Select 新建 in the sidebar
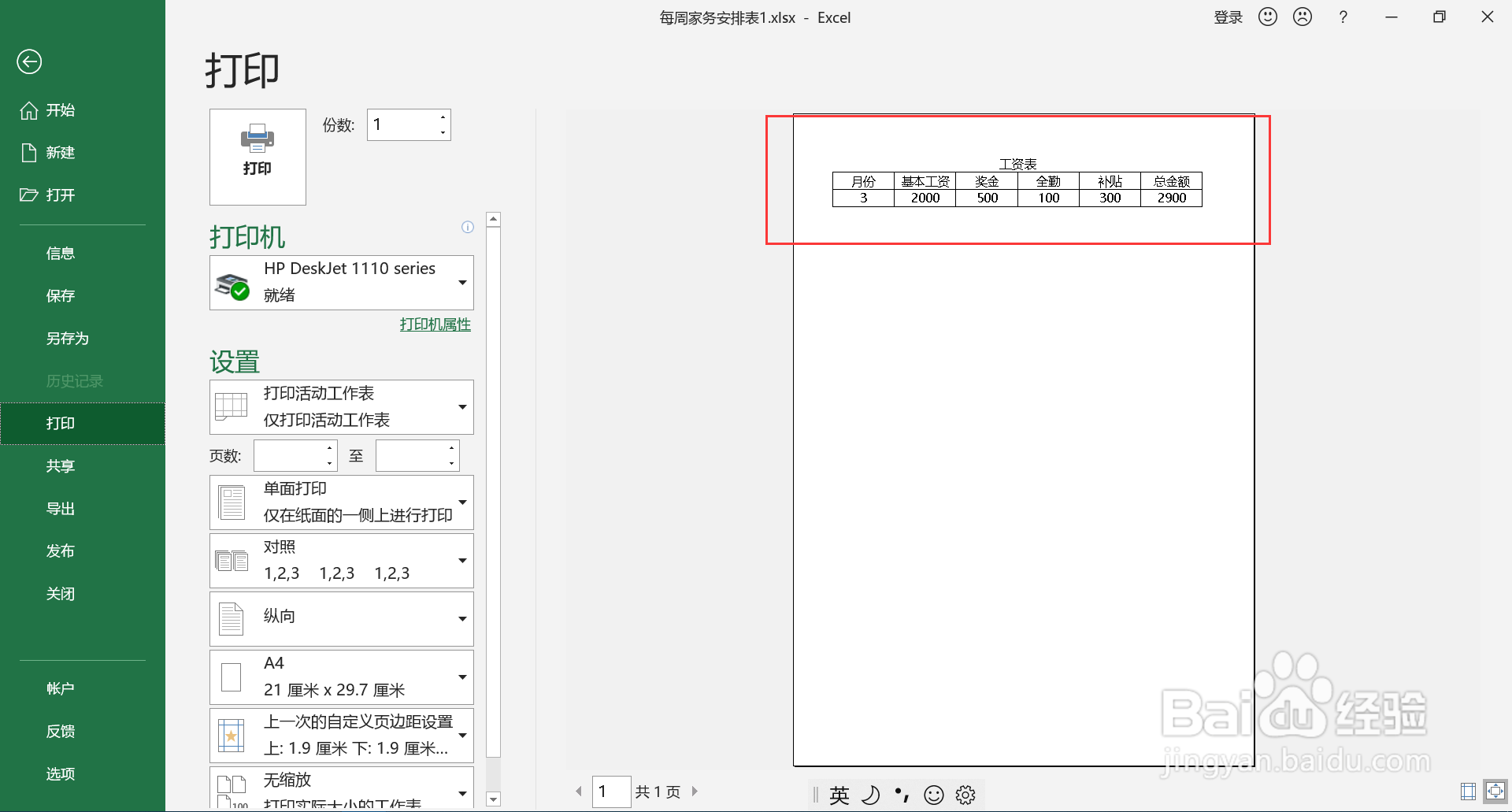The height and width of the screenshot is (812, 1512). 47,153
